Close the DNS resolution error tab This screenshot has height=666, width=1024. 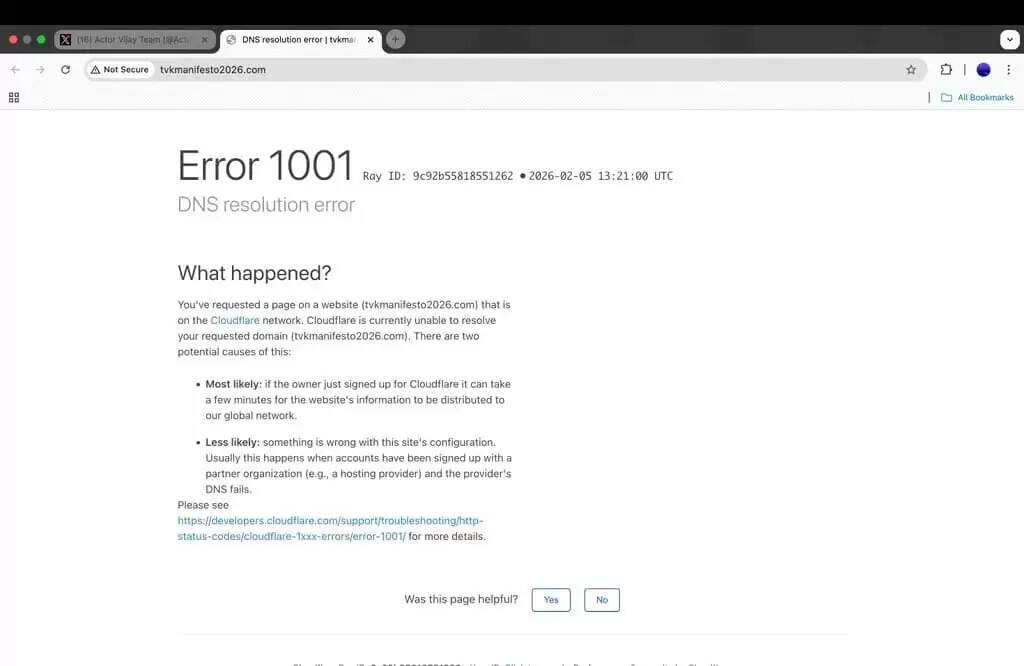[371, 40]
